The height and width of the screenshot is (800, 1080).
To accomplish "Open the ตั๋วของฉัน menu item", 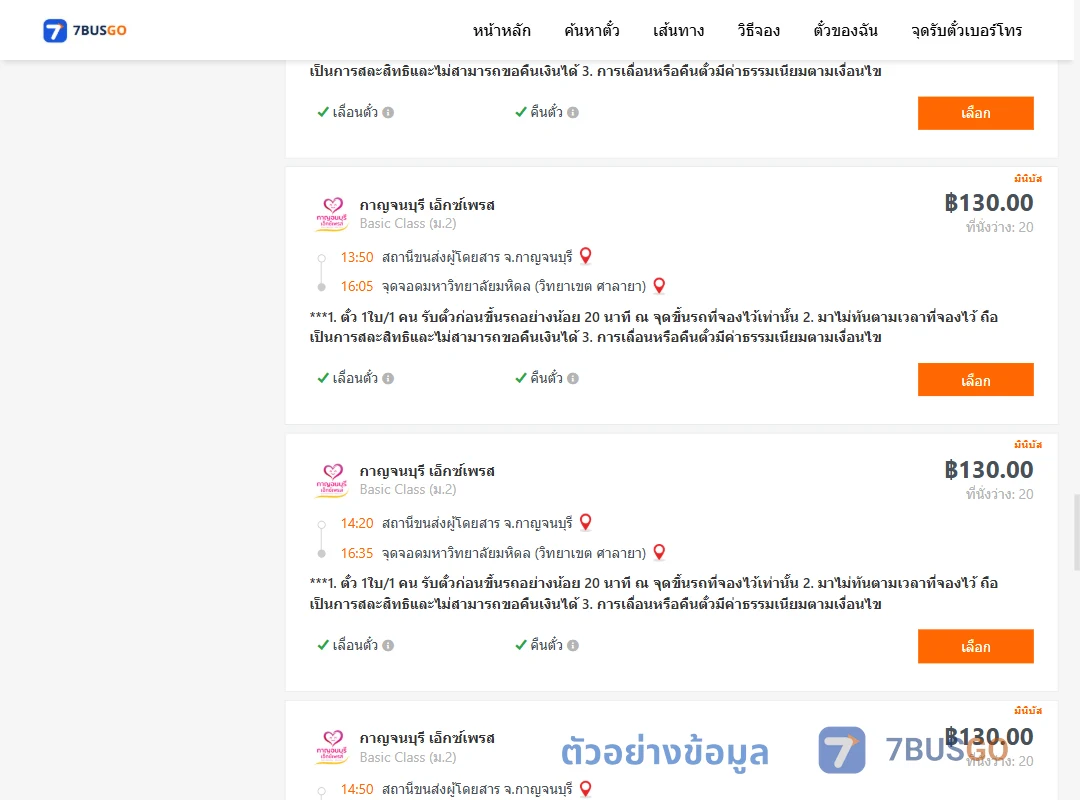I will point(845,30).
